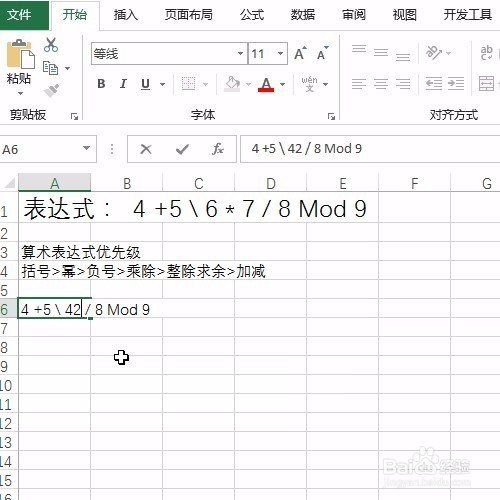Click the Paste clipboard icon

(x=20, y=54)
